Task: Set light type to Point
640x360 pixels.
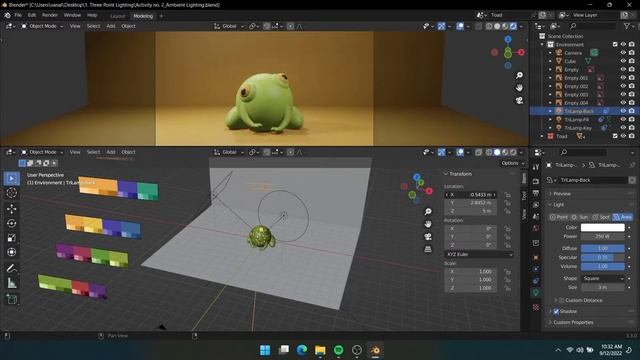Action: [x=559, y=217]
